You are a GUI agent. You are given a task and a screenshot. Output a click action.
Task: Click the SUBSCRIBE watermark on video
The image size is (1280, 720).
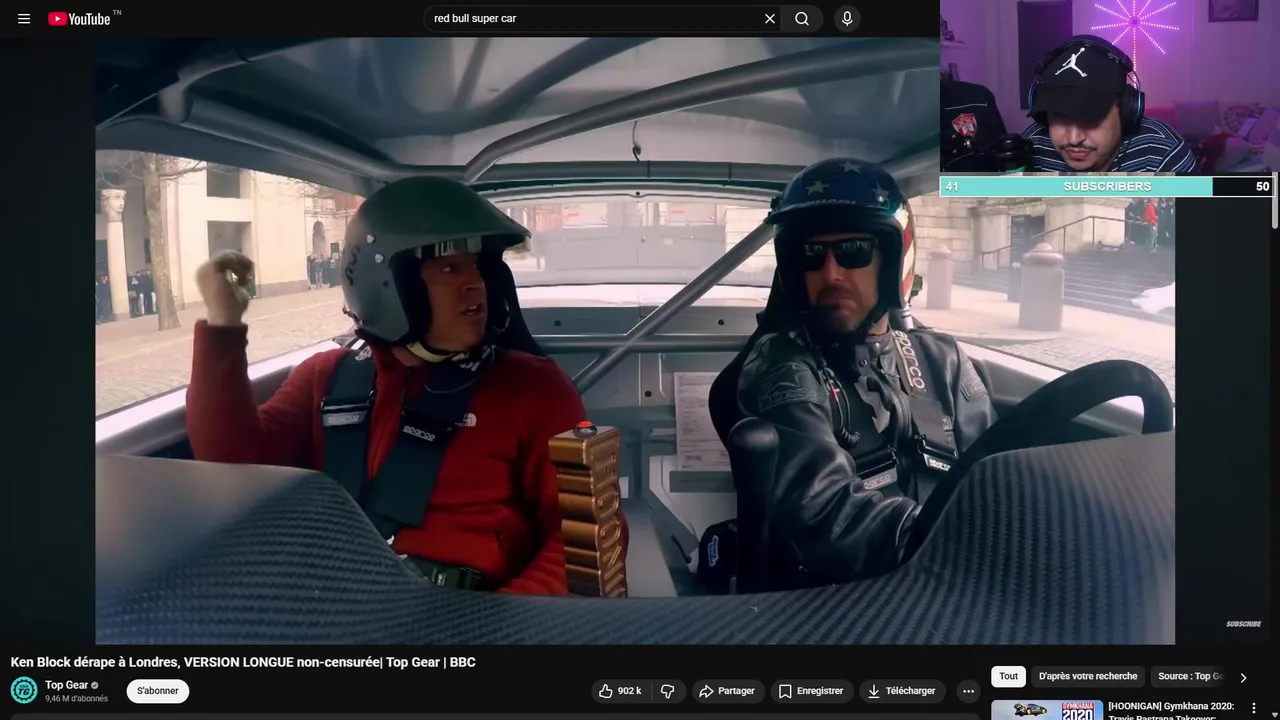[x=1243, y=624]
